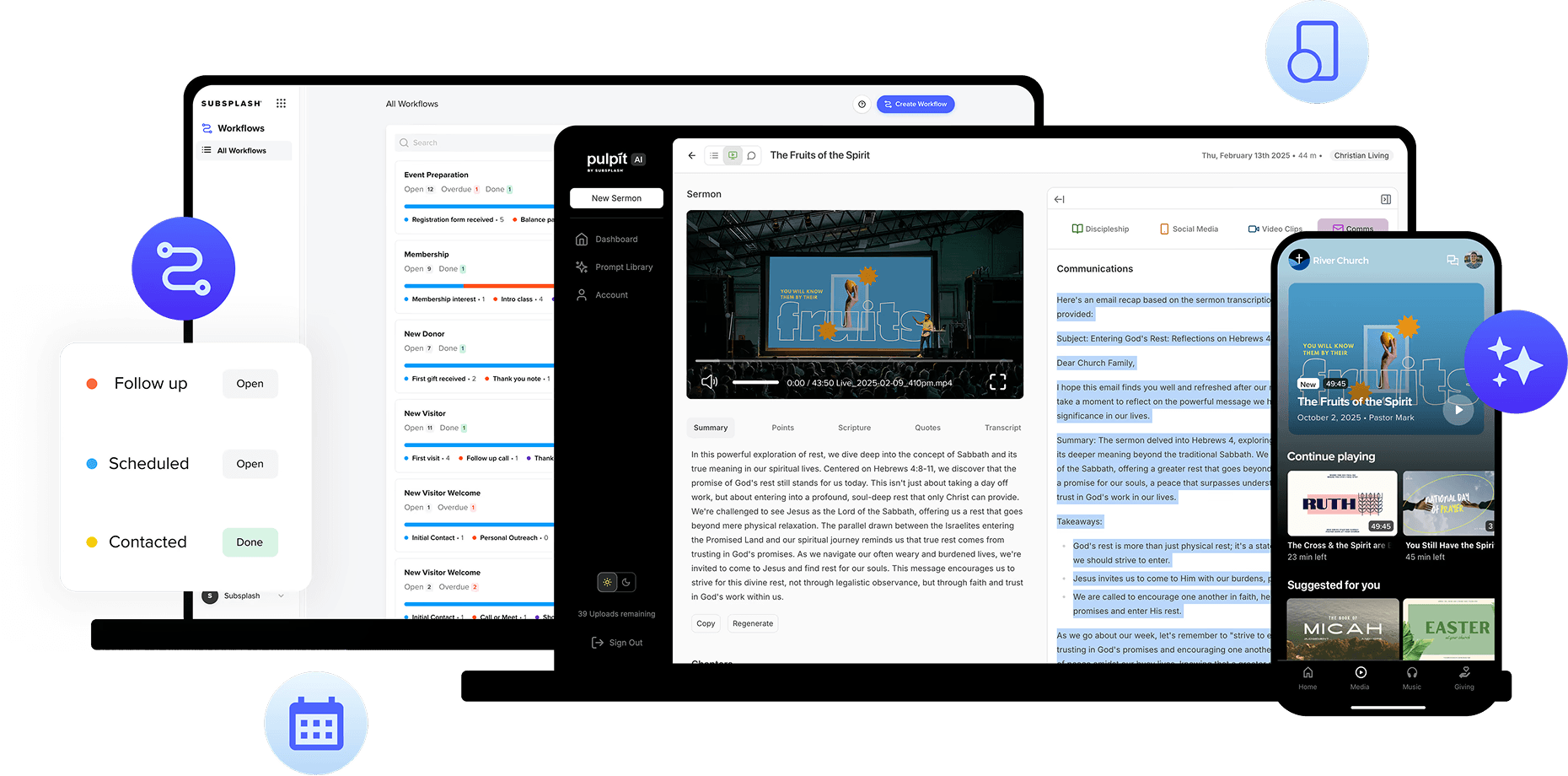Screen dimensions: 1568x776
Task: Switch to light mode with the sun toggle
Action: coord(607,582)
